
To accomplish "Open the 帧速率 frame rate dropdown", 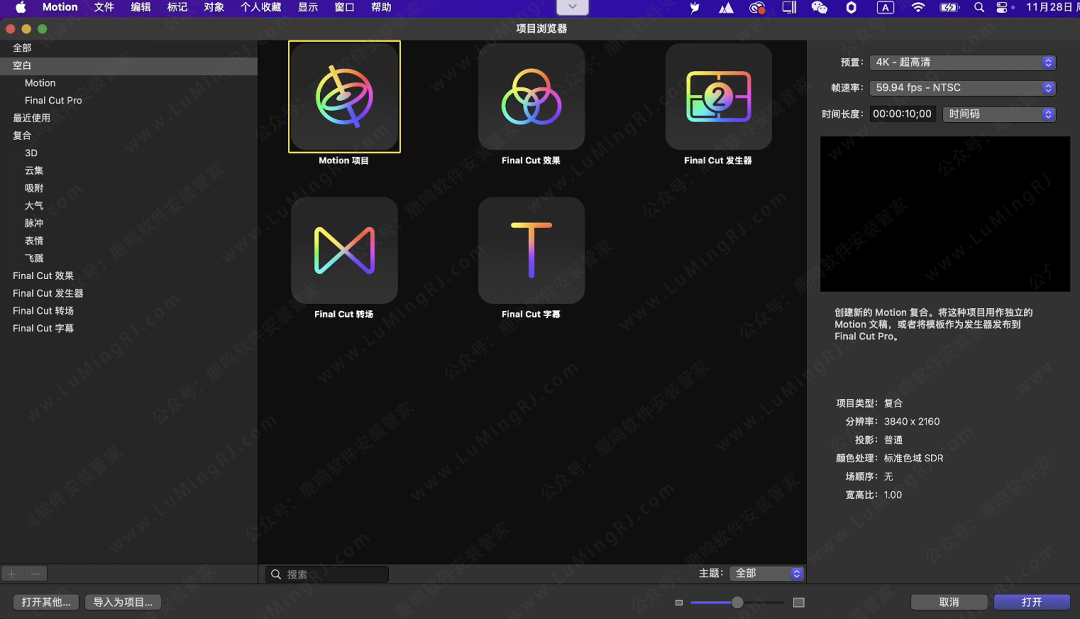I will click(x=963, y=88).
